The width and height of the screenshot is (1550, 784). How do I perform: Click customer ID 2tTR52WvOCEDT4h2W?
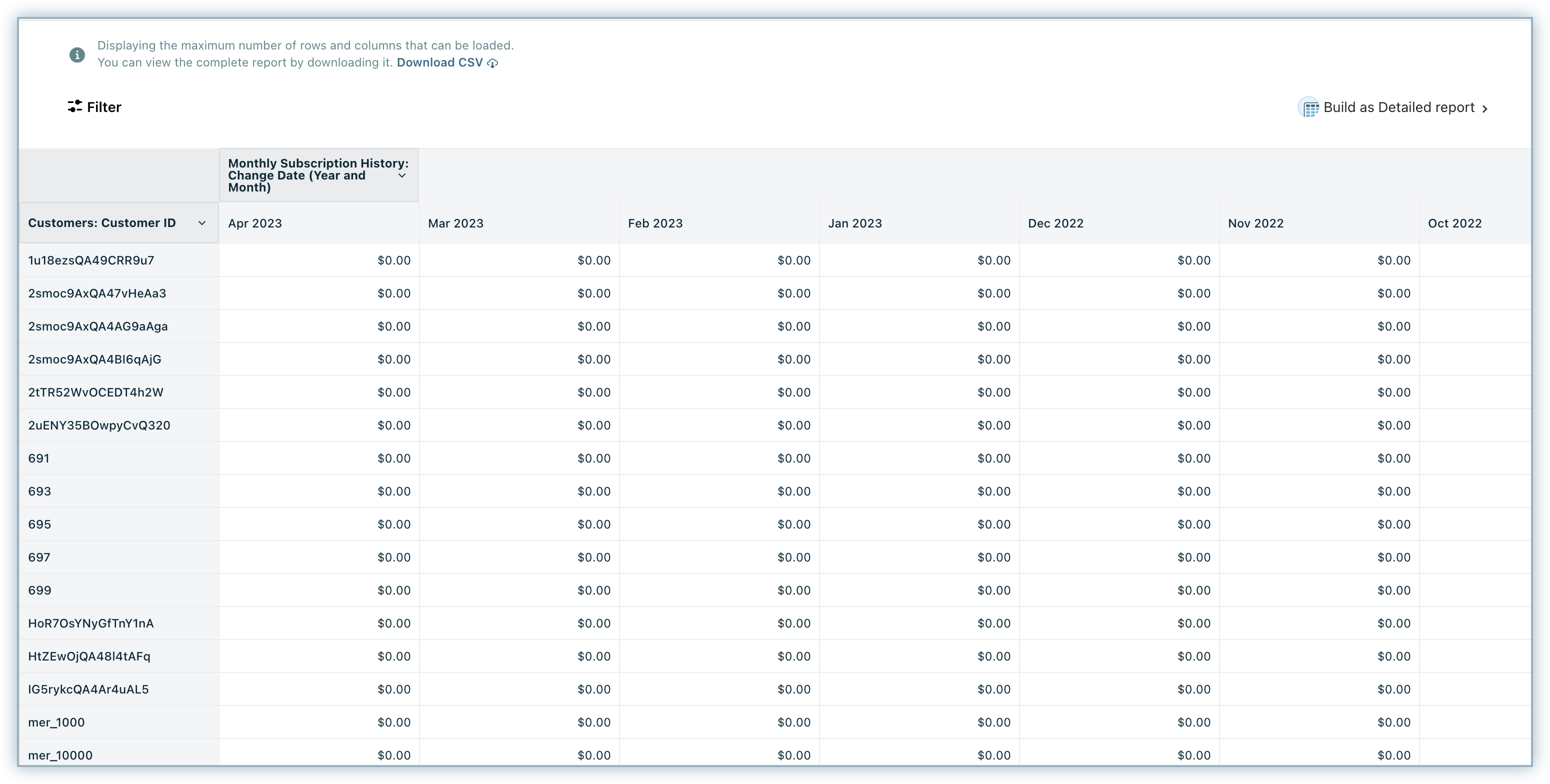[95, 392]
